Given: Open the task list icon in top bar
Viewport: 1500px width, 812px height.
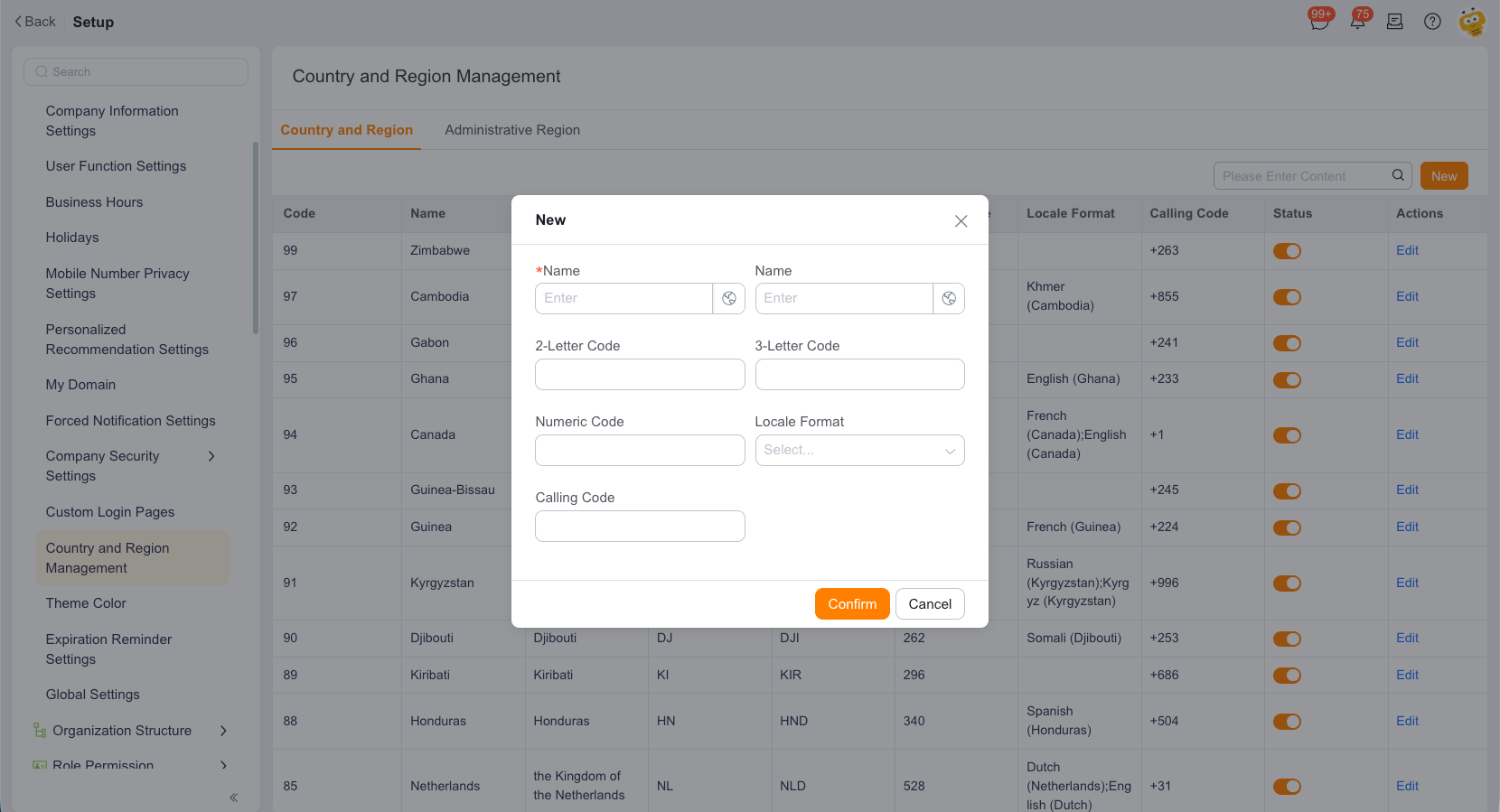Looking at the screenshot, I should pos(1395,22).
